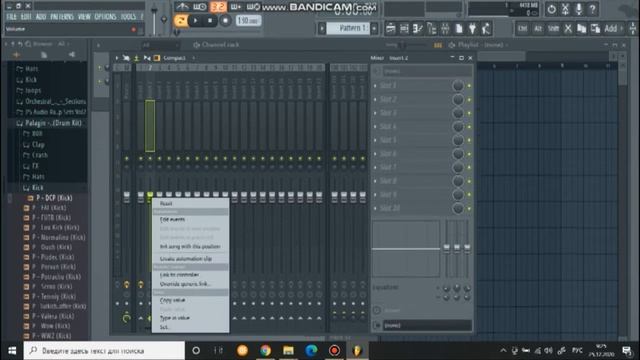The image size is (640, 360).
Task: Click the question mark help icon top-right
Action: tap(592, 9)
